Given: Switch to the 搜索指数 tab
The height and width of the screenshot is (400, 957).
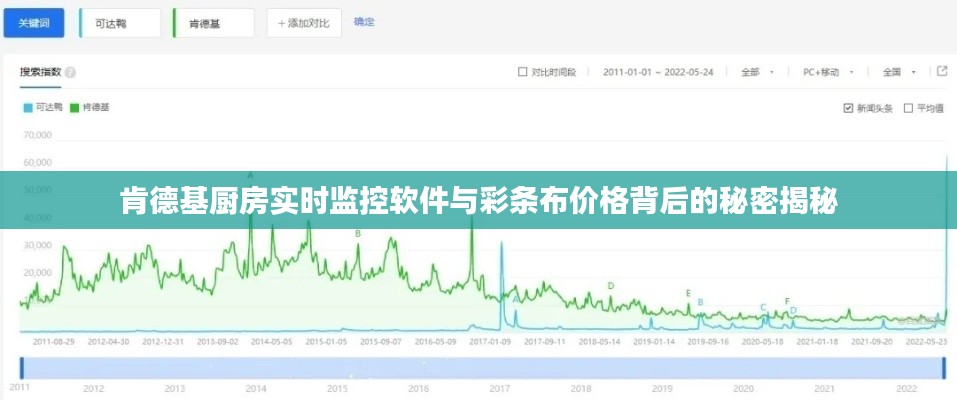Looking at the screenshot, I should pyautogui.click(x=40, y=72).
